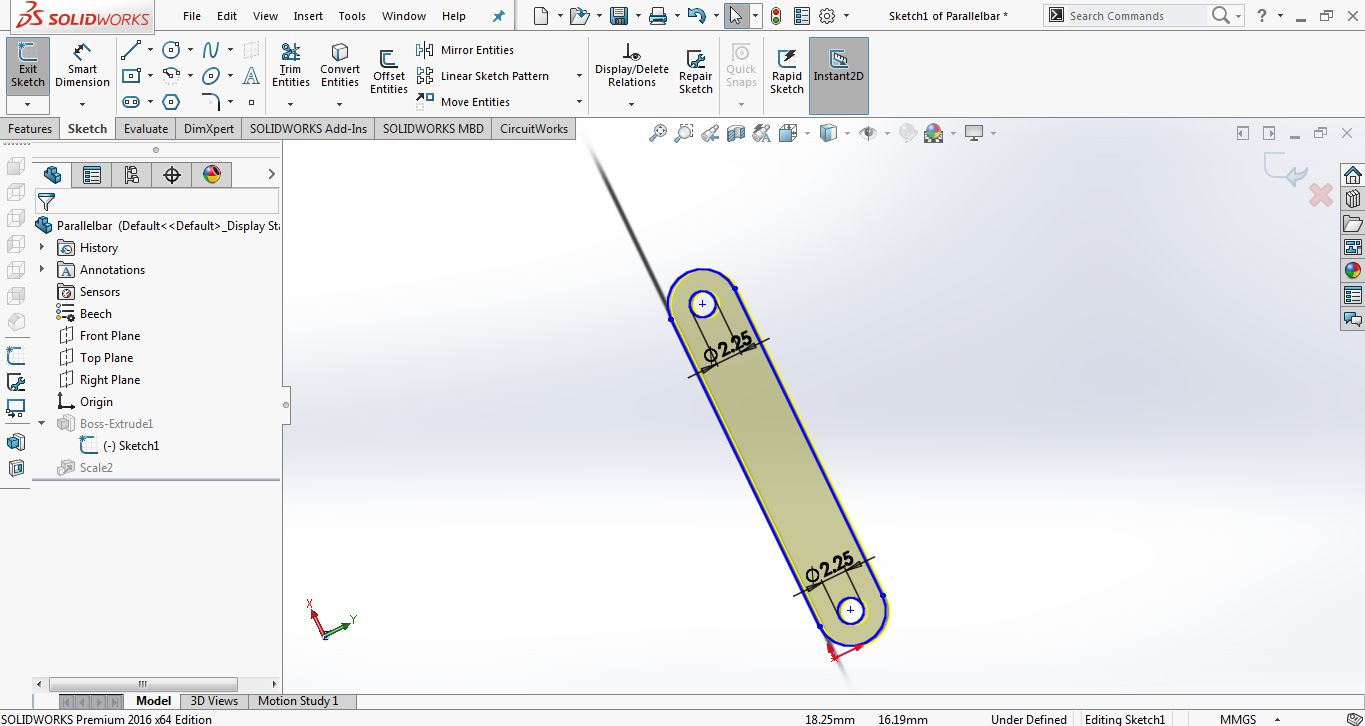Switch to the Features tab
The image size is (1365, 726).
tap(30, 129)
